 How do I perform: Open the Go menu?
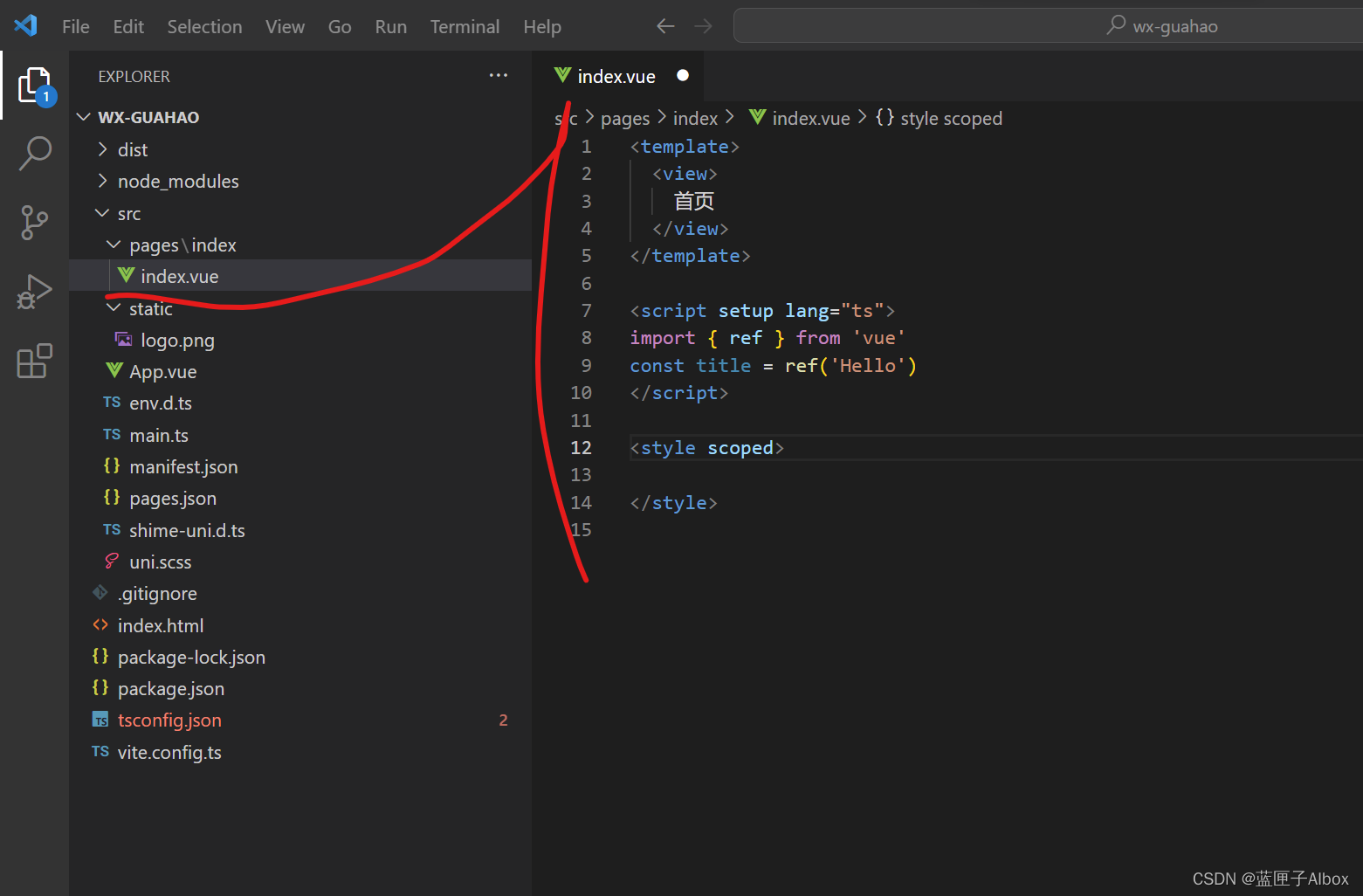click(340, 26)
